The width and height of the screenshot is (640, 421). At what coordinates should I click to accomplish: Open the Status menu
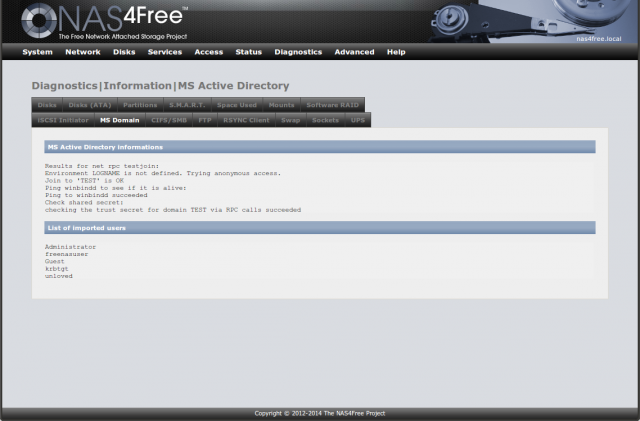249,52
